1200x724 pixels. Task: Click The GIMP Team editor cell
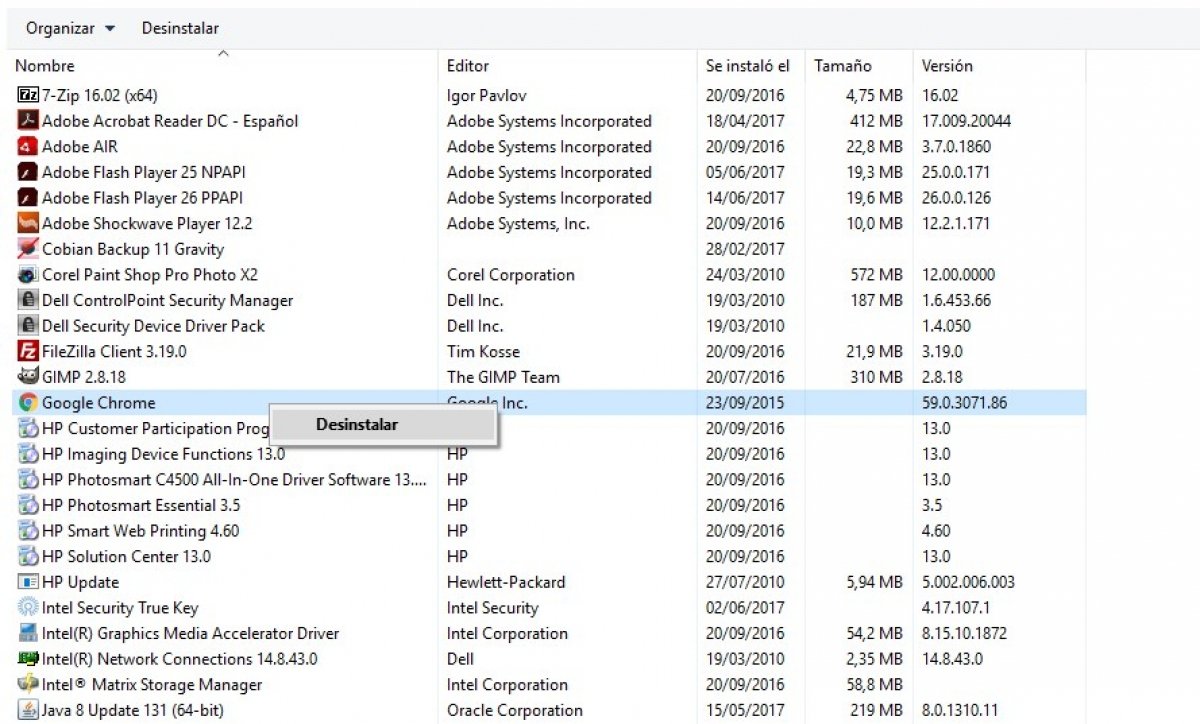click(503, 377)
